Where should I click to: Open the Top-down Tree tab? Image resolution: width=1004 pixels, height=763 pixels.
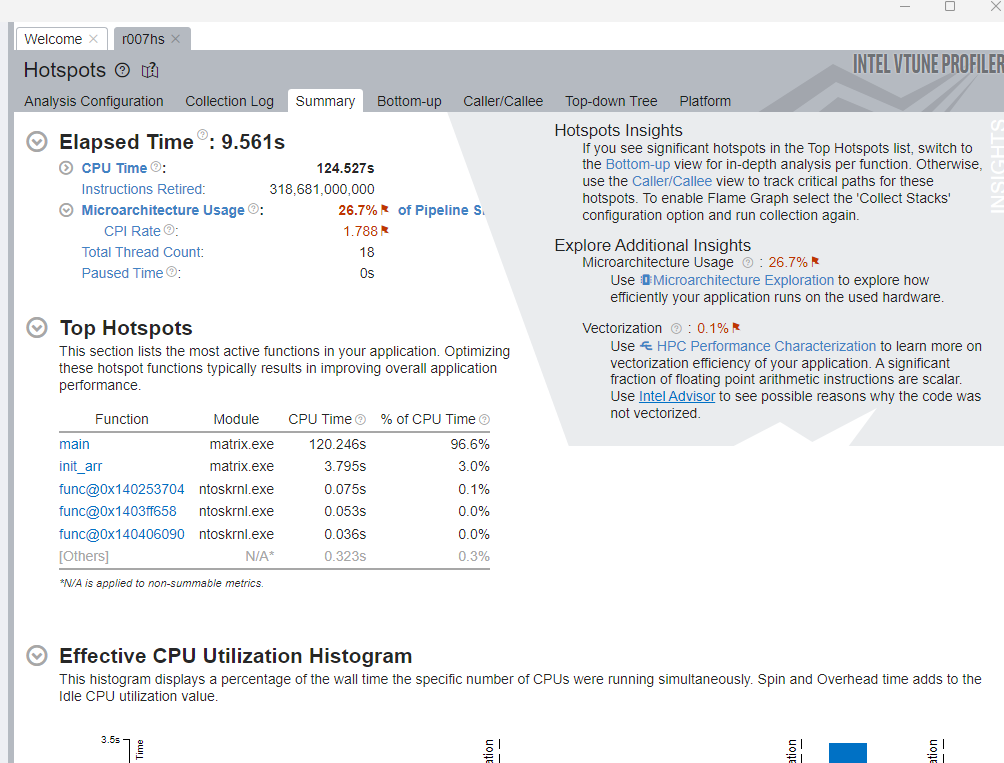611,101
